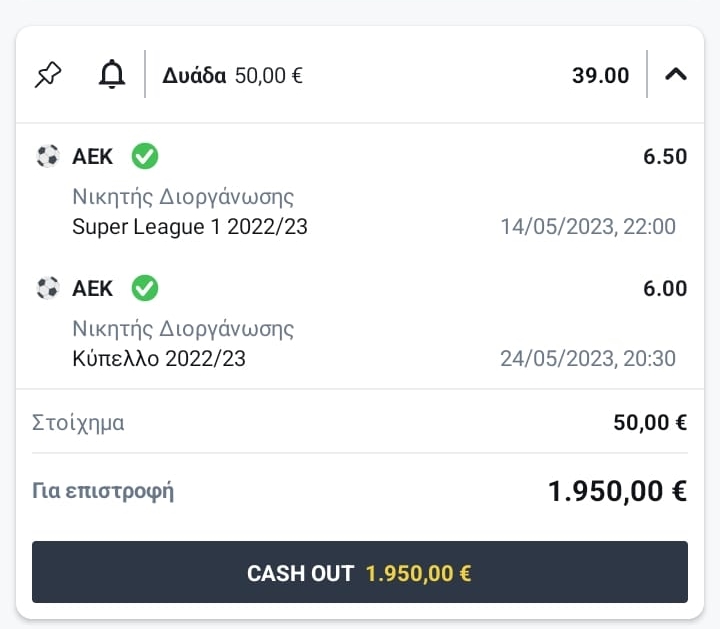Enable notifications with the bell icon
The image size is (720, 629).
[x=112, y=74]
